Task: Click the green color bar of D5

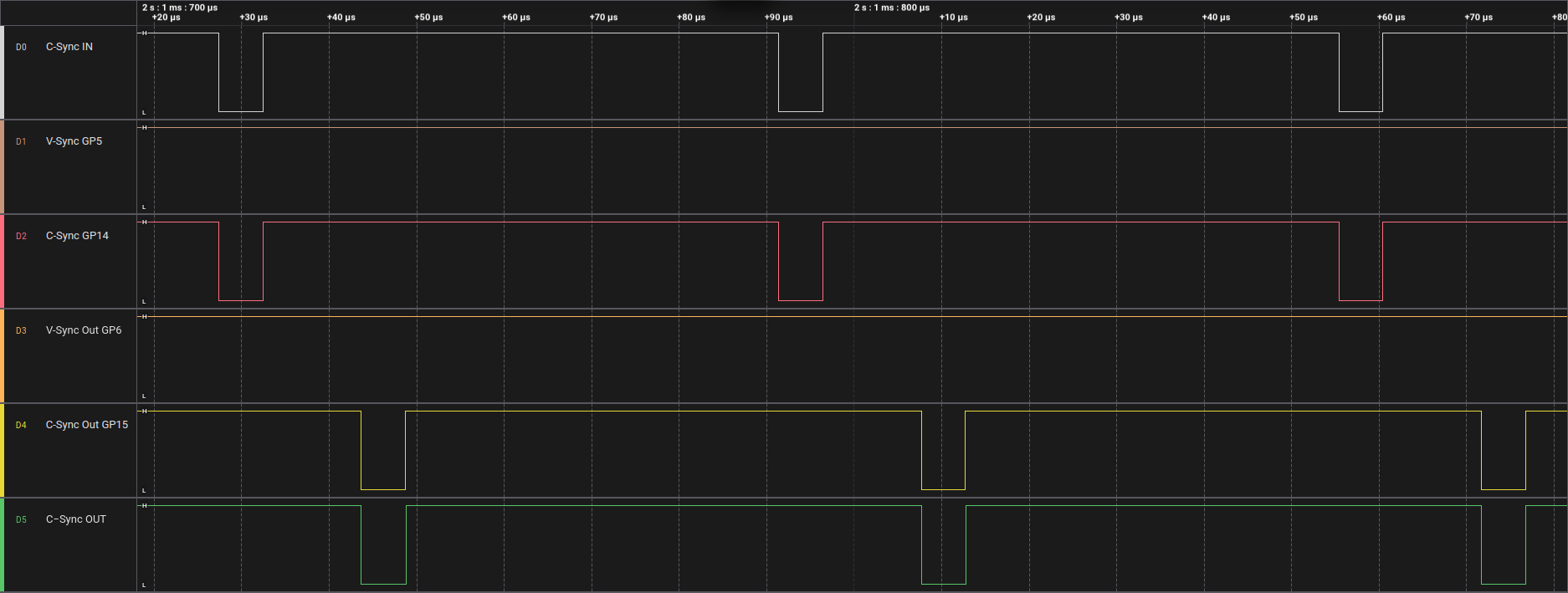Action: click(2, 544)
